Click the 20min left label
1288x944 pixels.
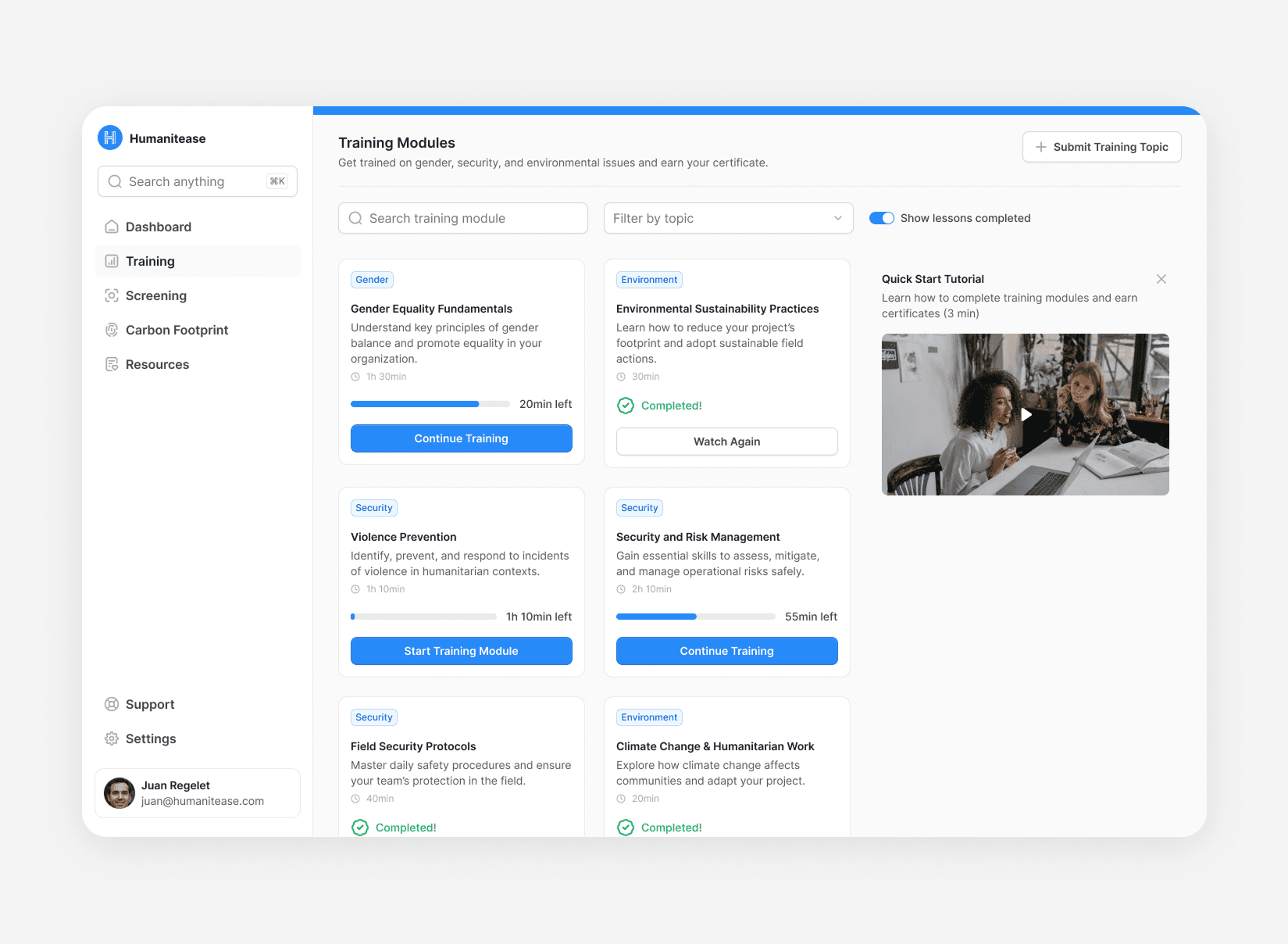pyautogui.click(x=546, y=404)
